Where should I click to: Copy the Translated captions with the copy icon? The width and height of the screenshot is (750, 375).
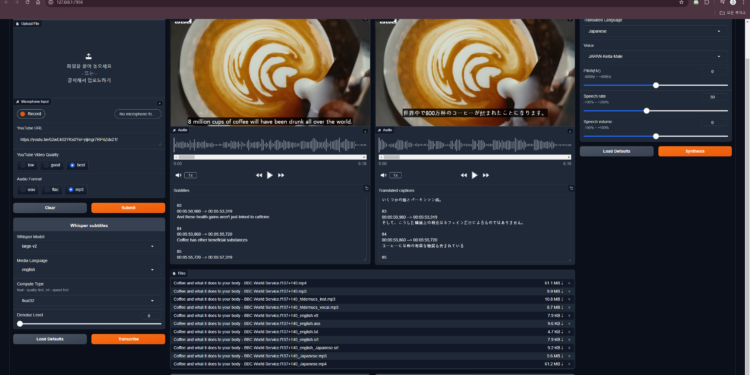(571, 188)
